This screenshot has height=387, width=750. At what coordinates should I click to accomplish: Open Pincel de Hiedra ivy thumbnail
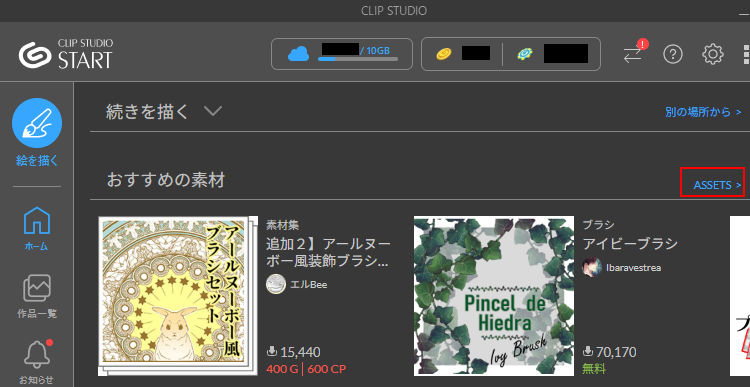(x=494, y=296)
